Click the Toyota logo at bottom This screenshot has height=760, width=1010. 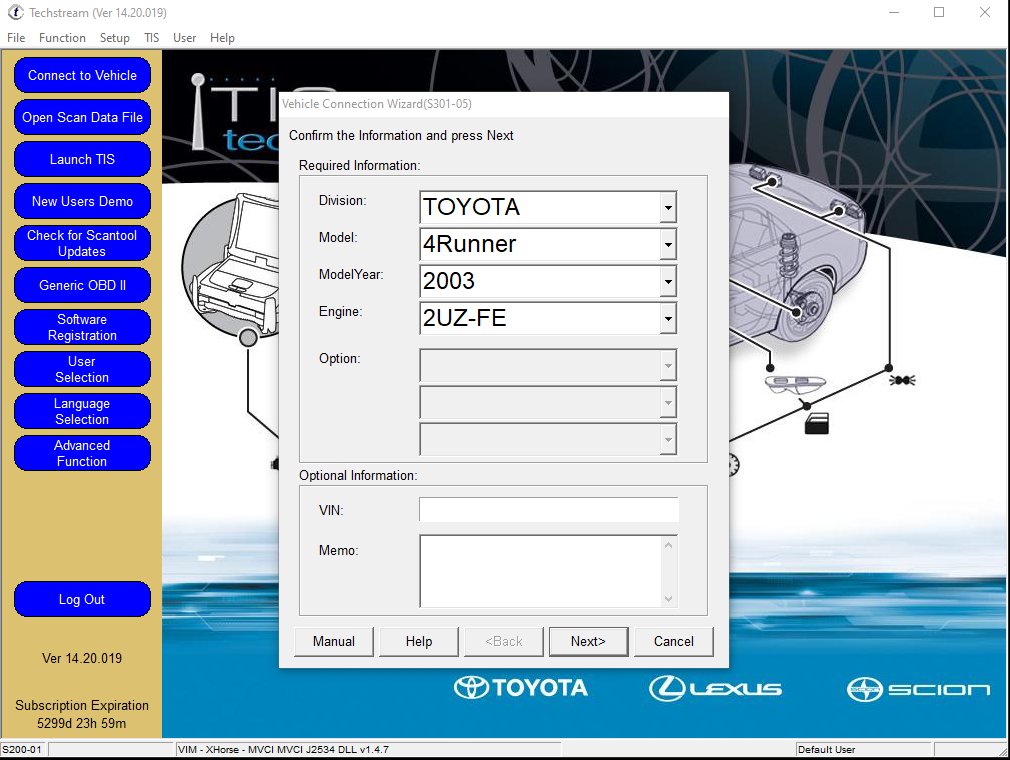pyautogui.click(x=520, y=688)
